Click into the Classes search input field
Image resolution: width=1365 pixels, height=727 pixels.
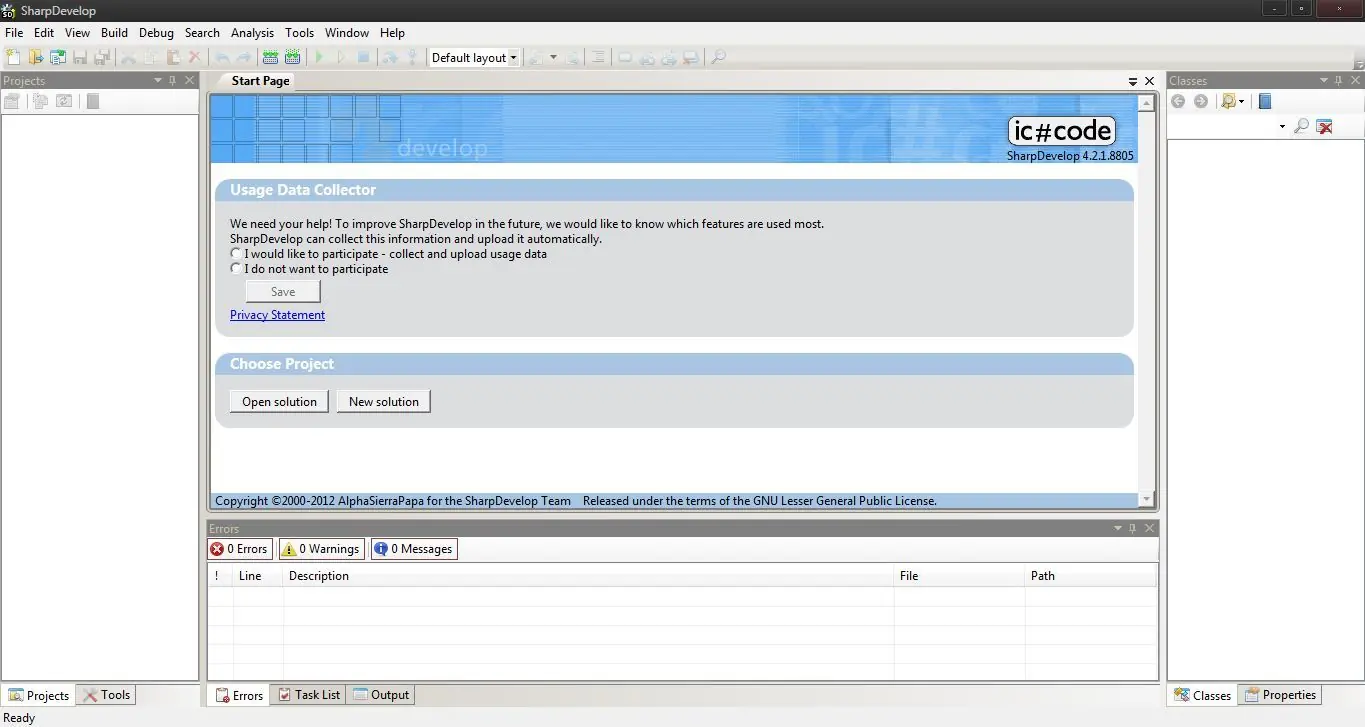[1222, 127]
